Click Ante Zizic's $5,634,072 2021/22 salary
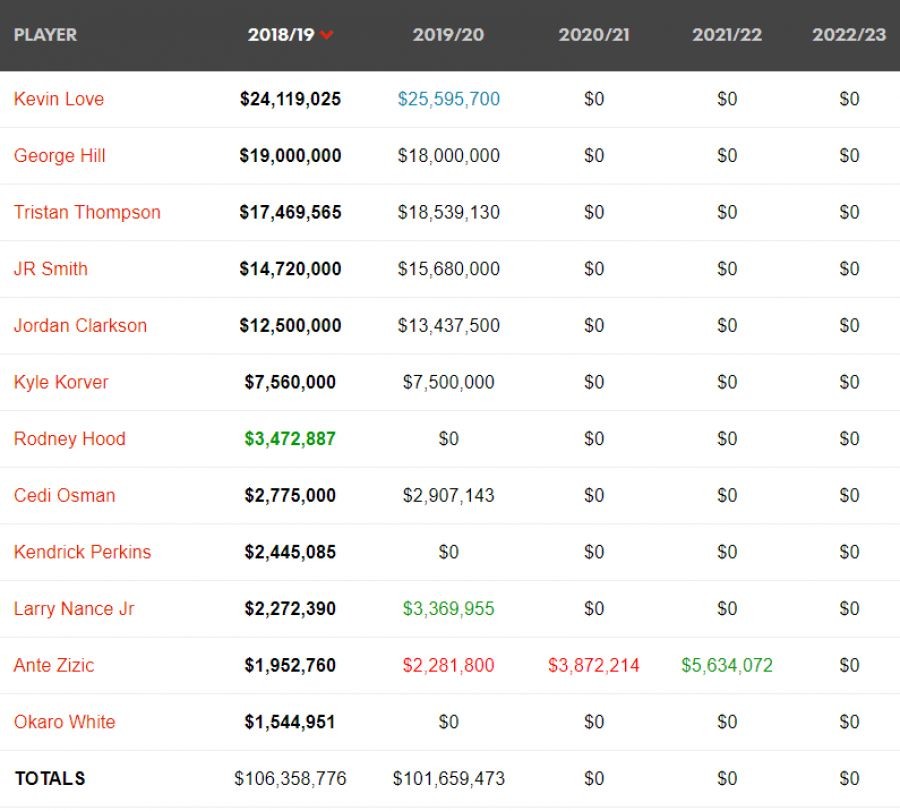 727,665
